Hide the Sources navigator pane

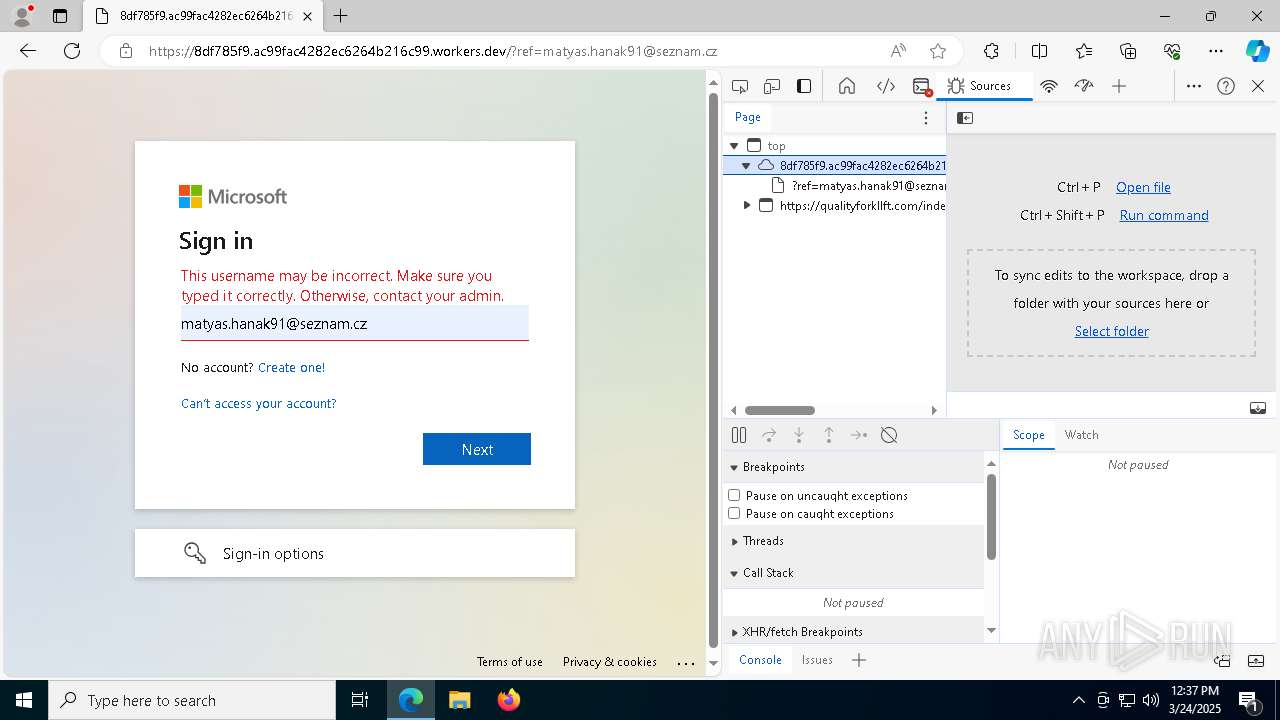click(x=965, y=118)
